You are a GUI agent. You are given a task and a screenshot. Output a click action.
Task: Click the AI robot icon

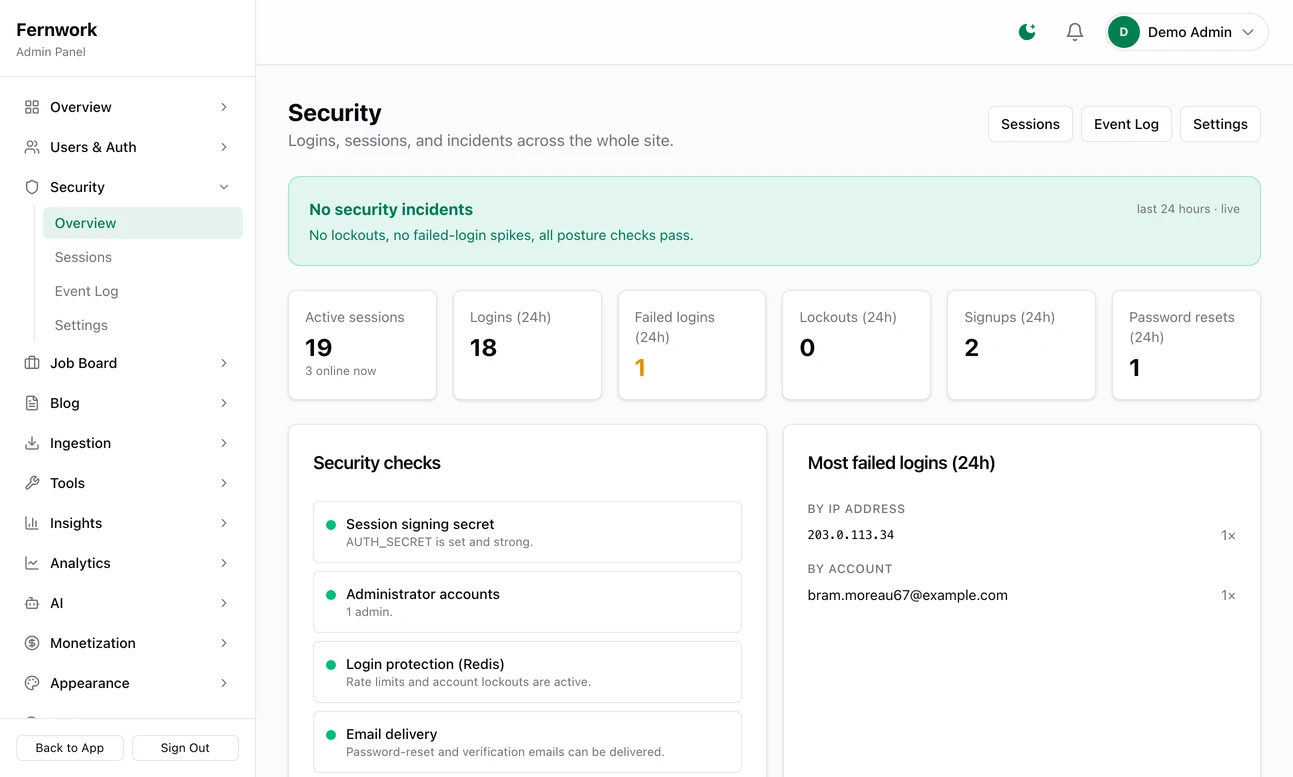pos(32,603)
